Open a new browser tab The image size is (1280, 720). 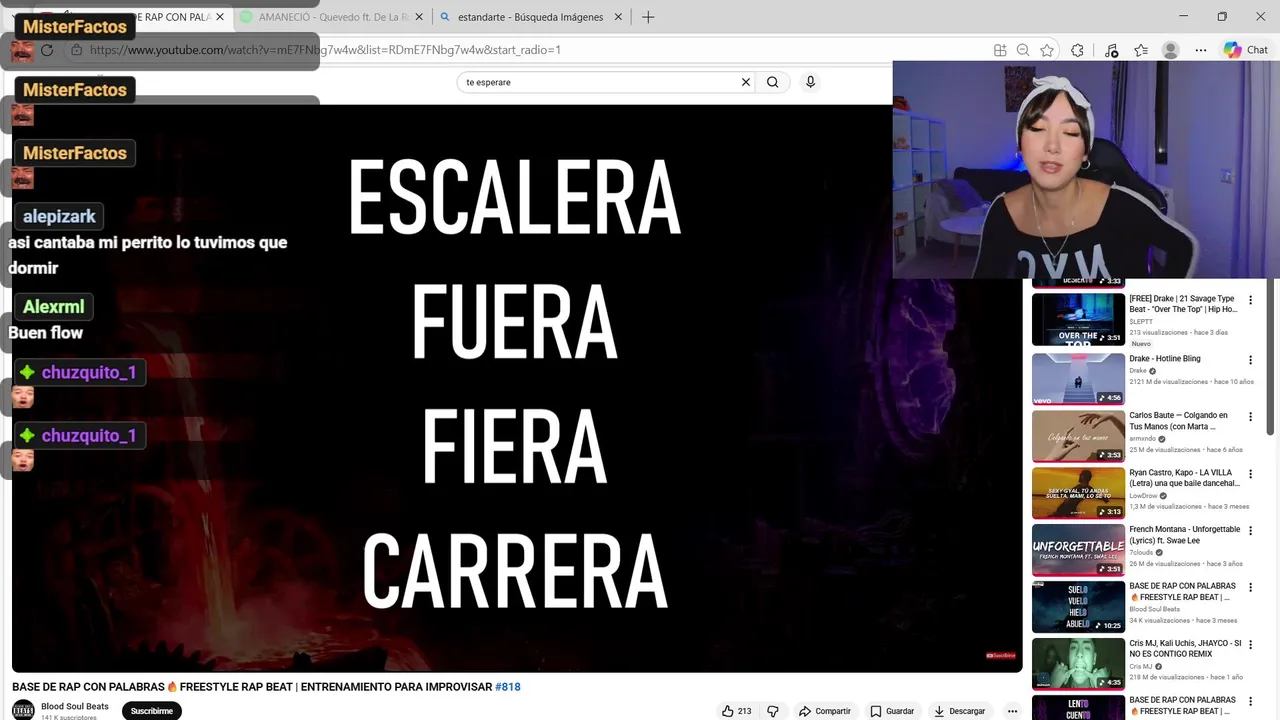648,17
